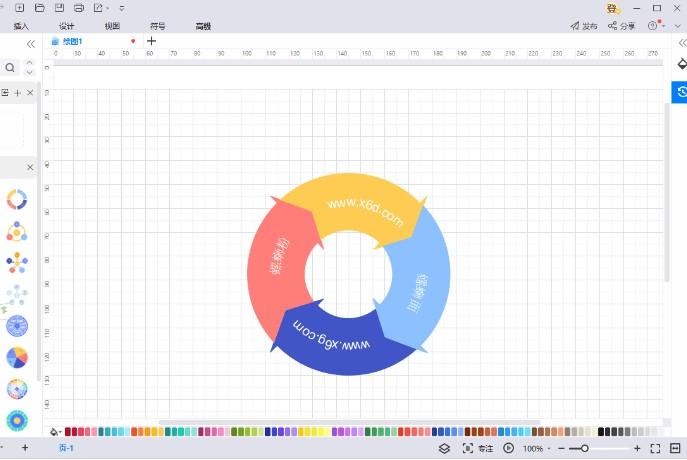687x460 pixels.
Task: Click the 分享 share button
Action: coord(622,26)
